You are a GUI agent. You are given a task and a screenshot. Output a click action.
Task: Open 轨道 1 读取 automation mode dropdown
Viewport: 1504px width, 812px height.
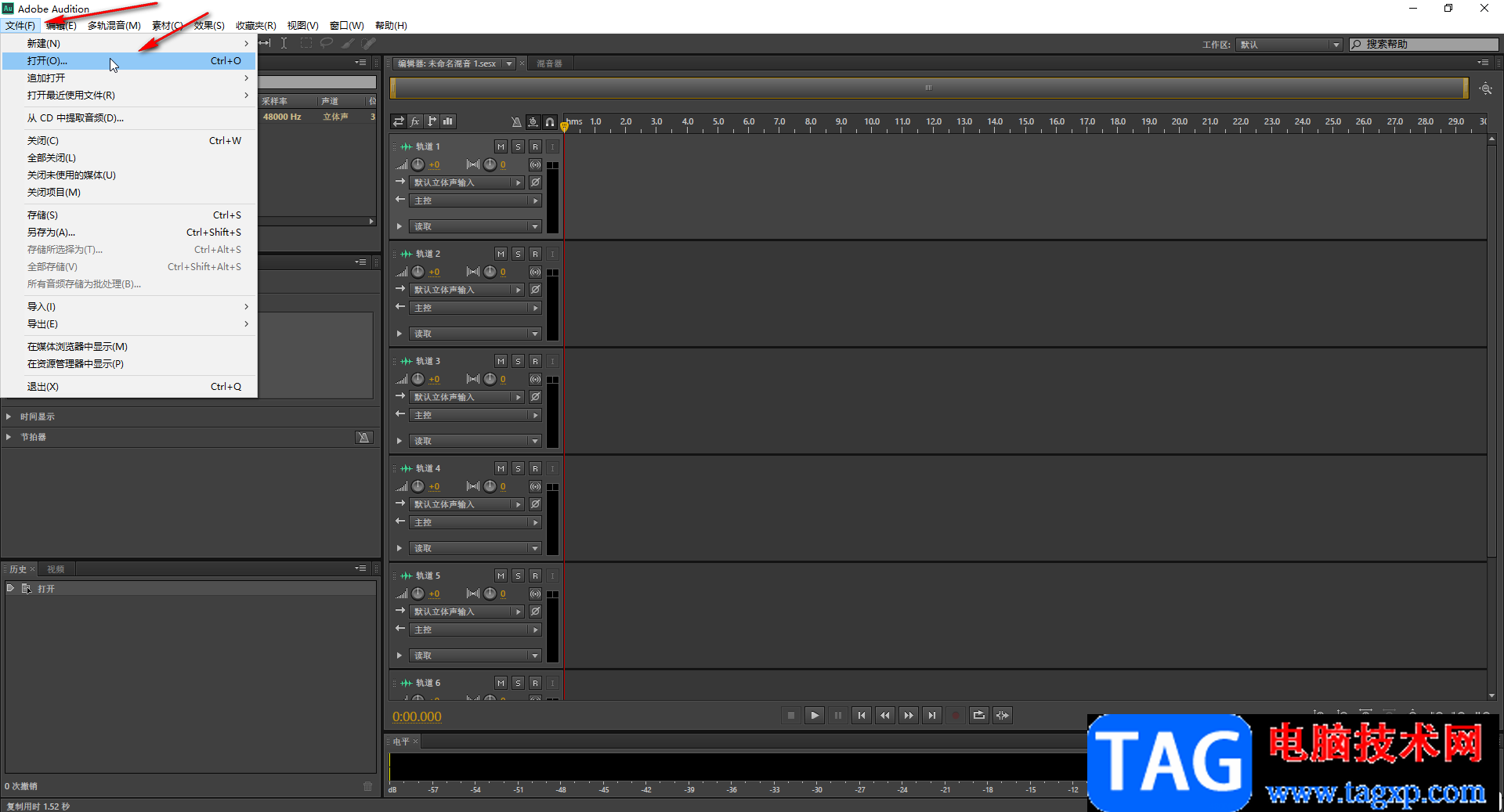[x=475, y=226]
